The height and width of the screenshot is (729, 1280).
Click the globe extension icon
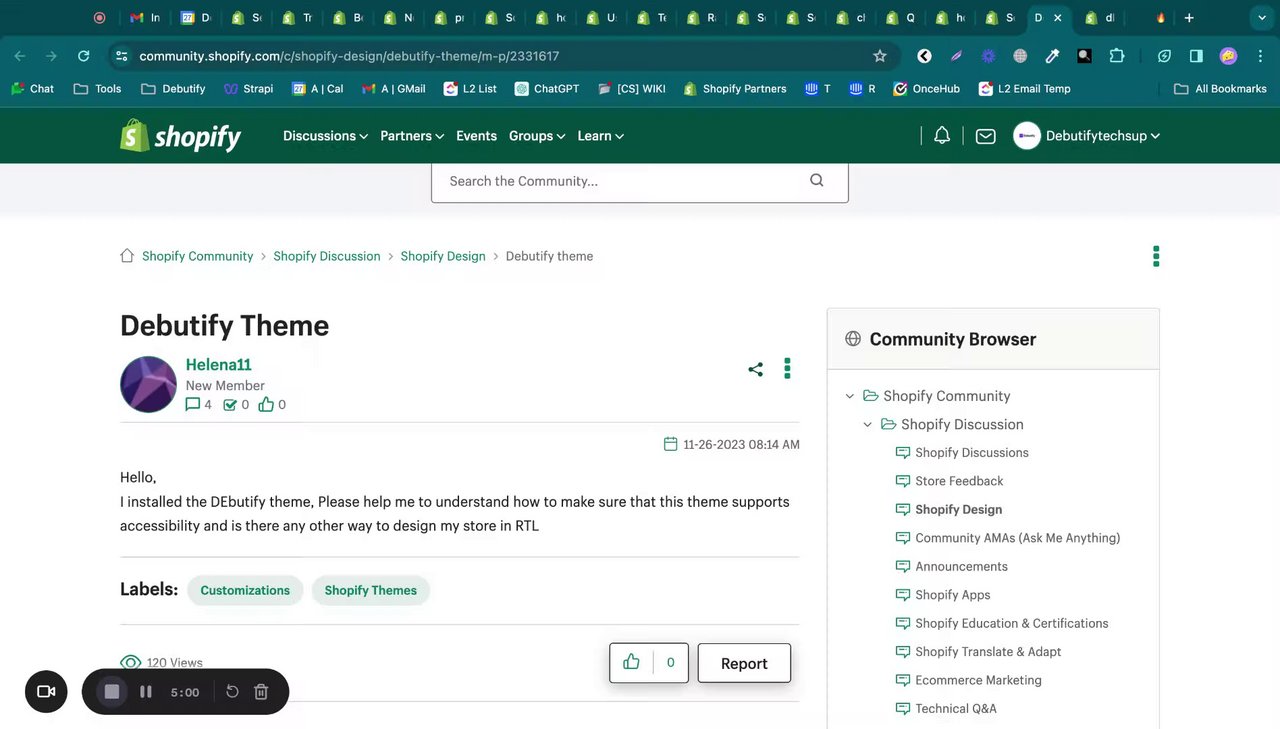click(1020, 56)
